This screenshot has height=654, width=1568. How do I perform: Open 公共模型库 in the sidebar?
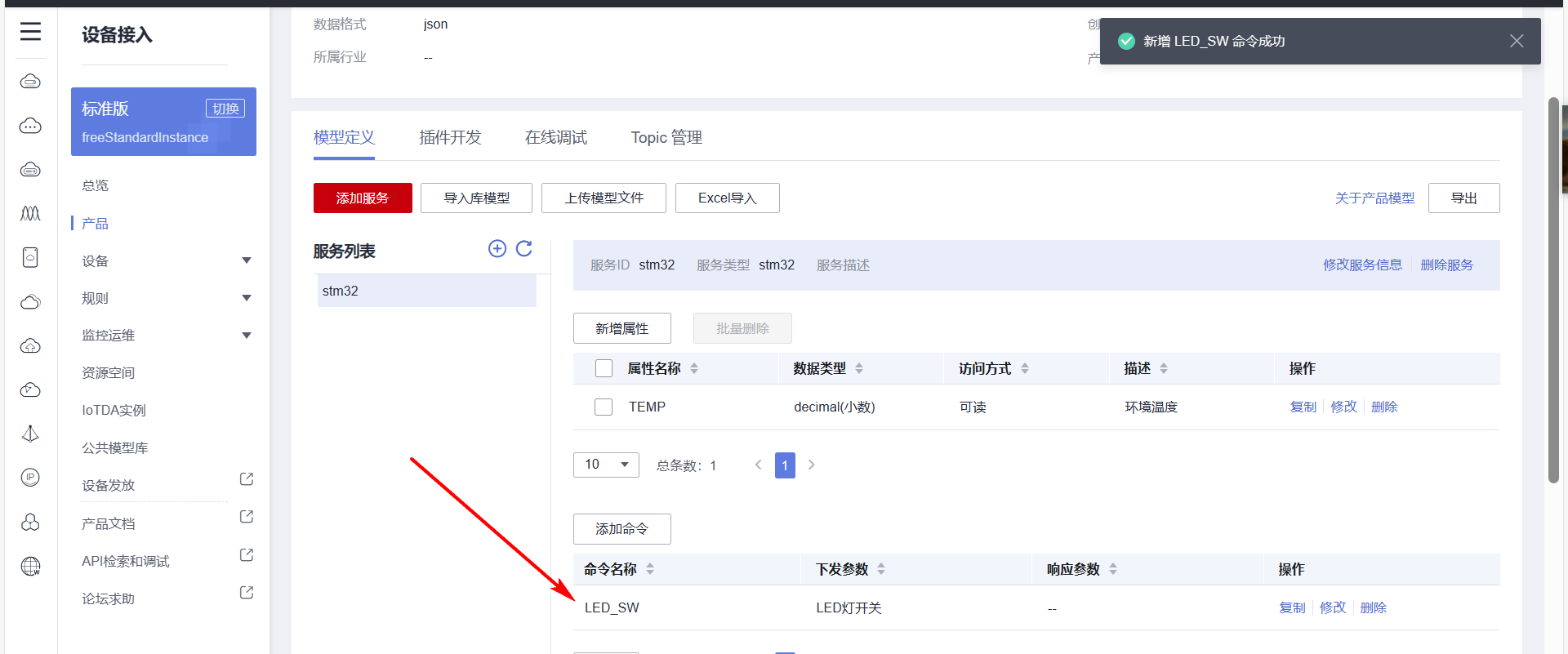tap(114, 448)
